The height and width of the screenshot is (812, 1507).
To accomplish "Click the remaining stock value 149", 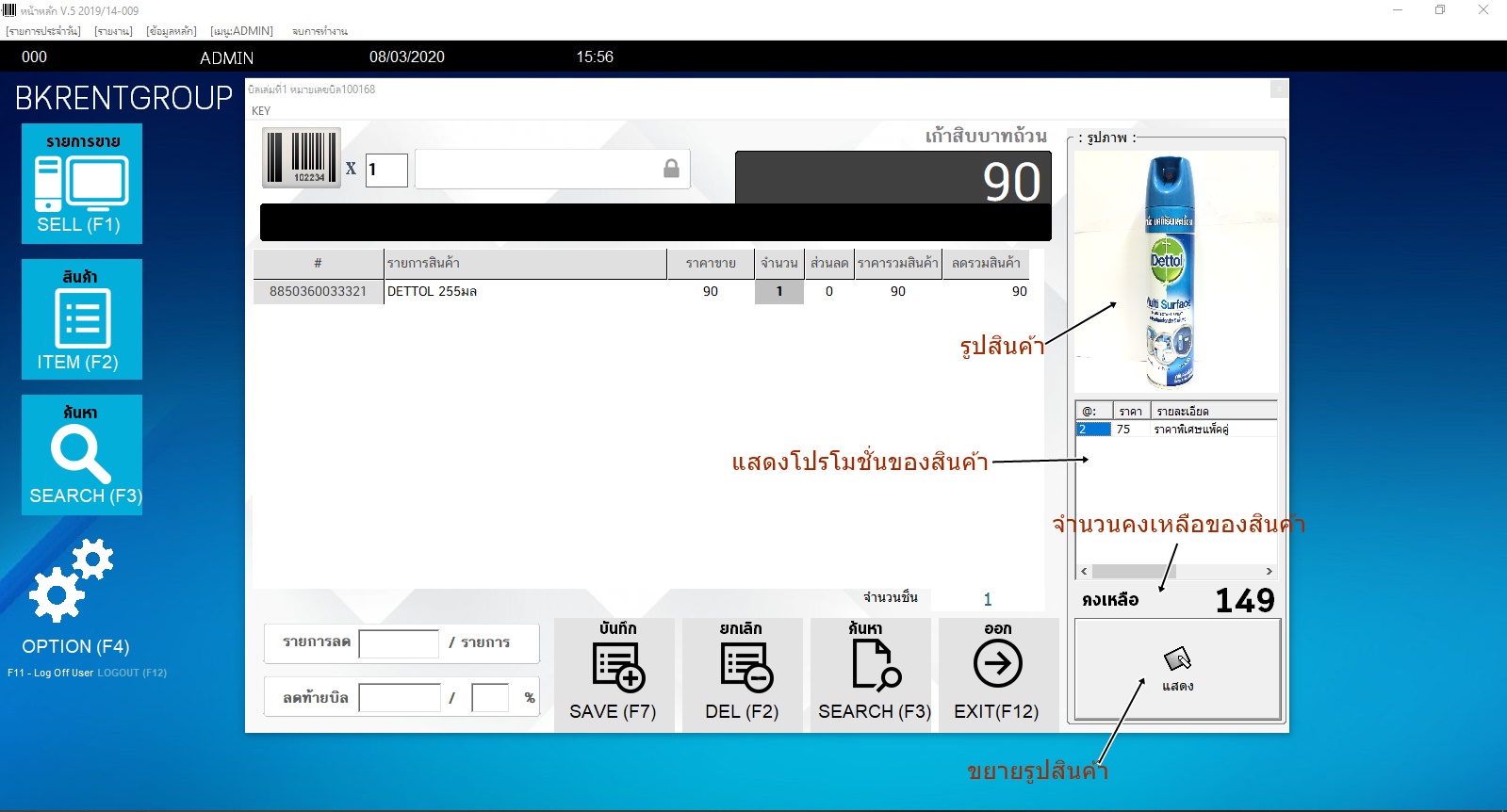I will tap(1244, 600).
